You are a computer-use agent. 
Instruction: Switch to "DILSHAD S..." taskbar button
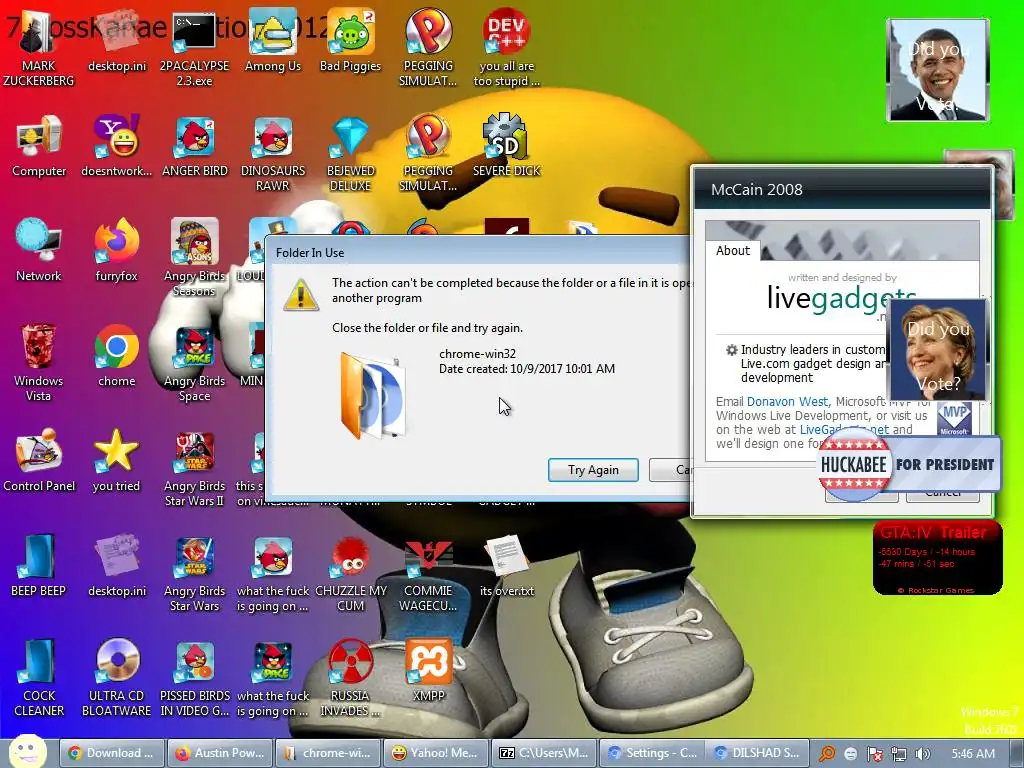[x=758, y=753]
